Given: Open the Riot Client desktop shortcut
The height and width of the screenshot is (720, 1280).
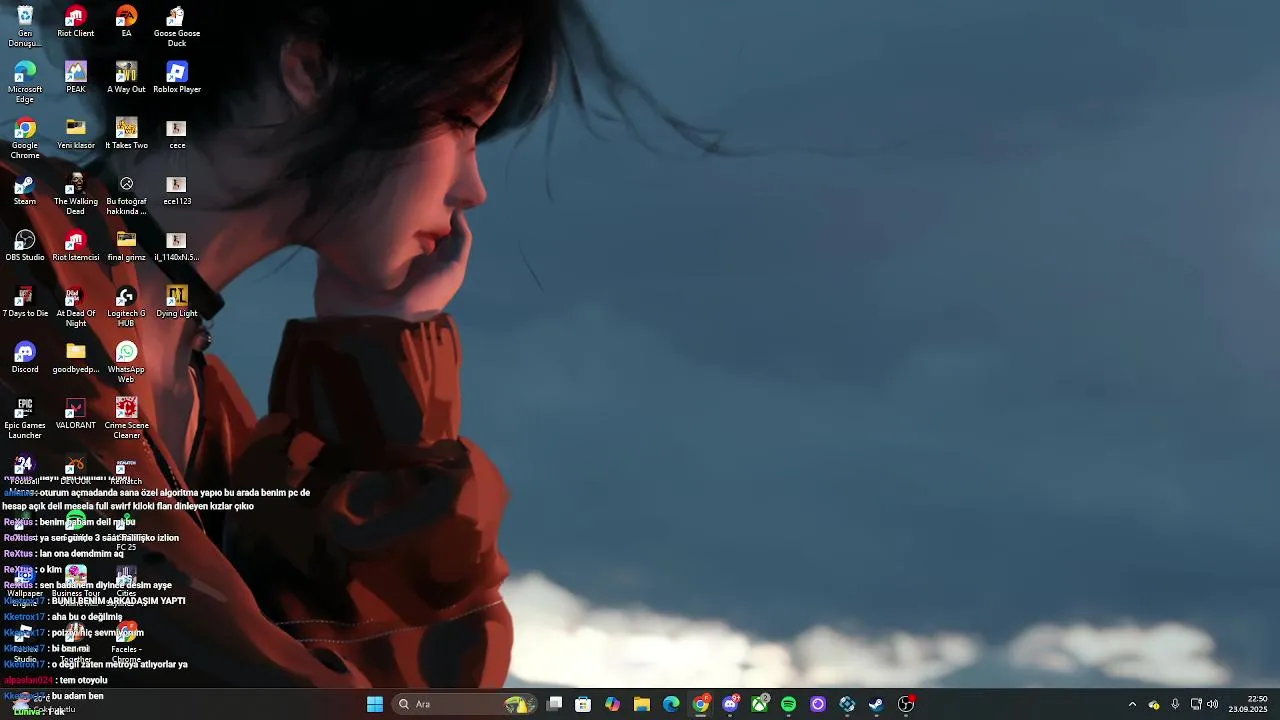Looking at the screenshot, I should (x=76, y=22).
